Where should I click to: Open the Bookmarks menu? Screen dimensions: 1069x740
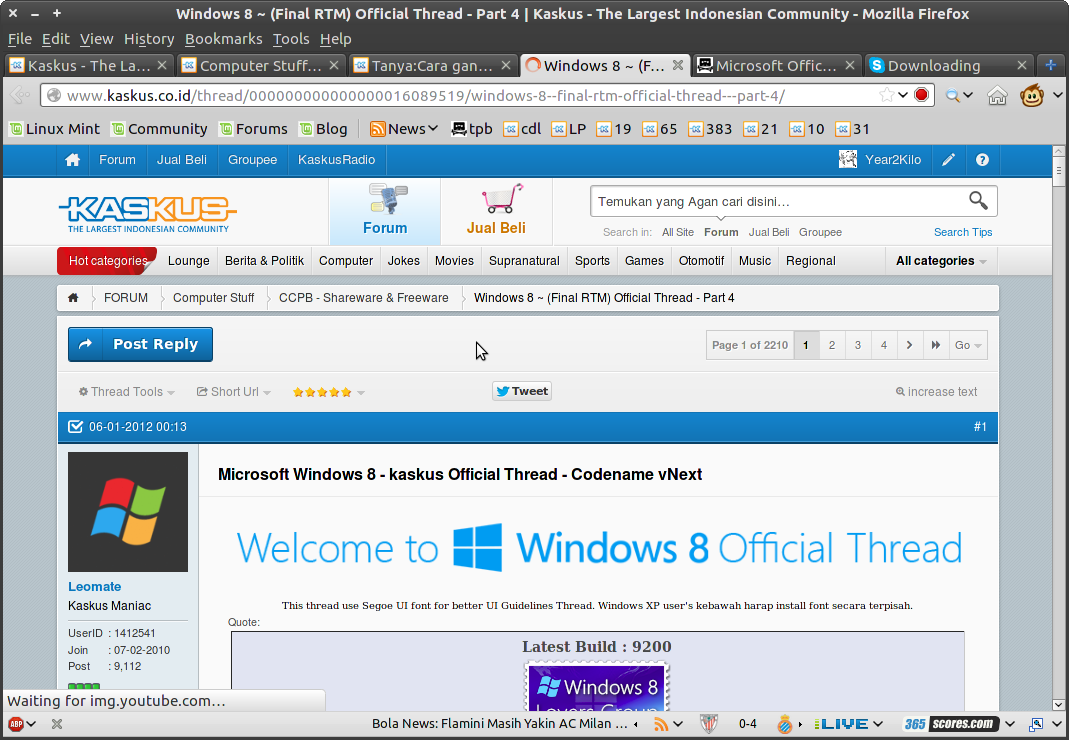(x=224, y=39)
